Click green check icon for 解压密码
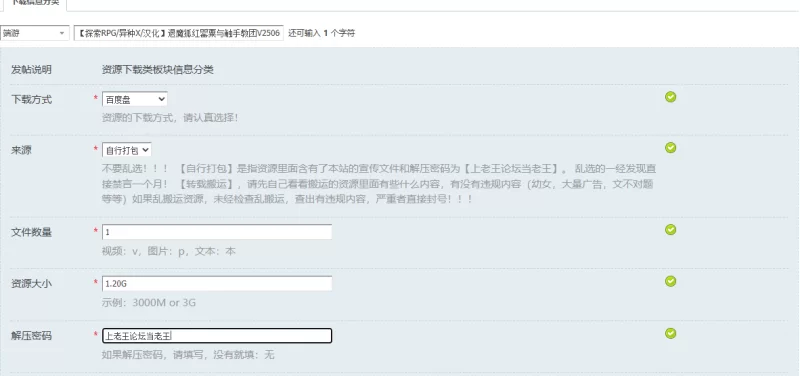This screenshot has height=376, width=800. (670, 333)
